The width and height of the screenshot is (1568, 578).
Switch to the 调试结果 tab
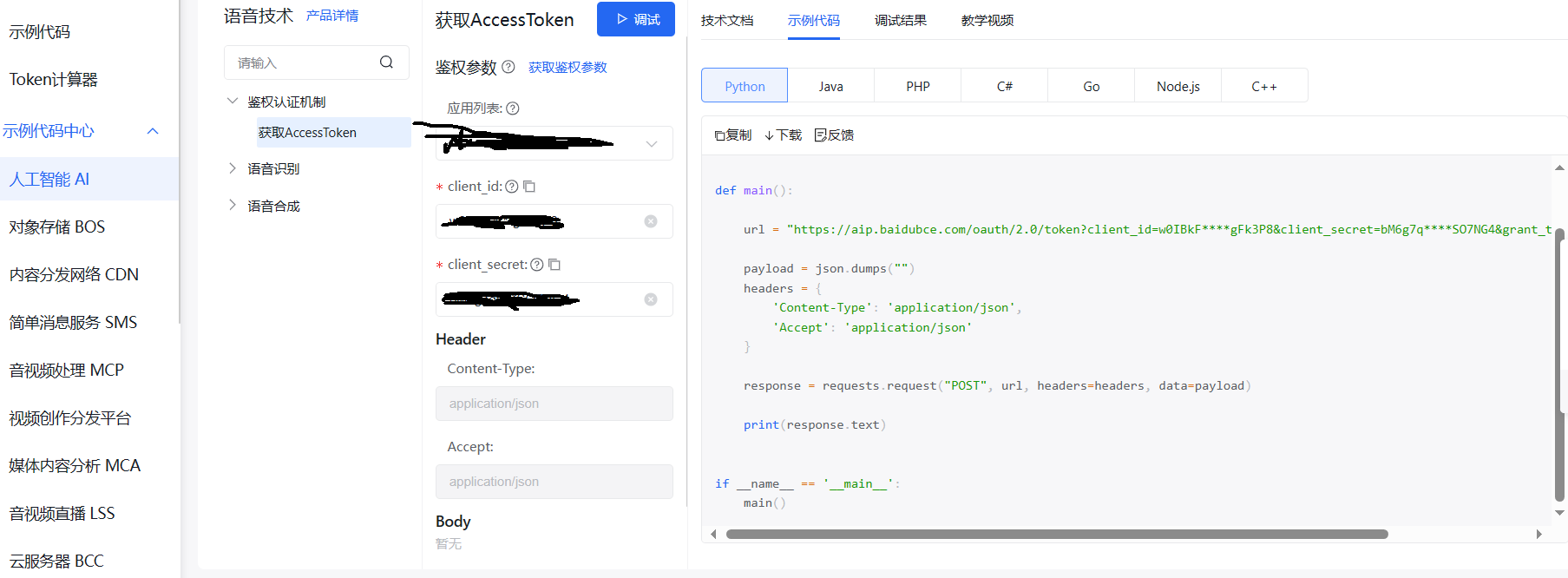click(x=901, y=20)
